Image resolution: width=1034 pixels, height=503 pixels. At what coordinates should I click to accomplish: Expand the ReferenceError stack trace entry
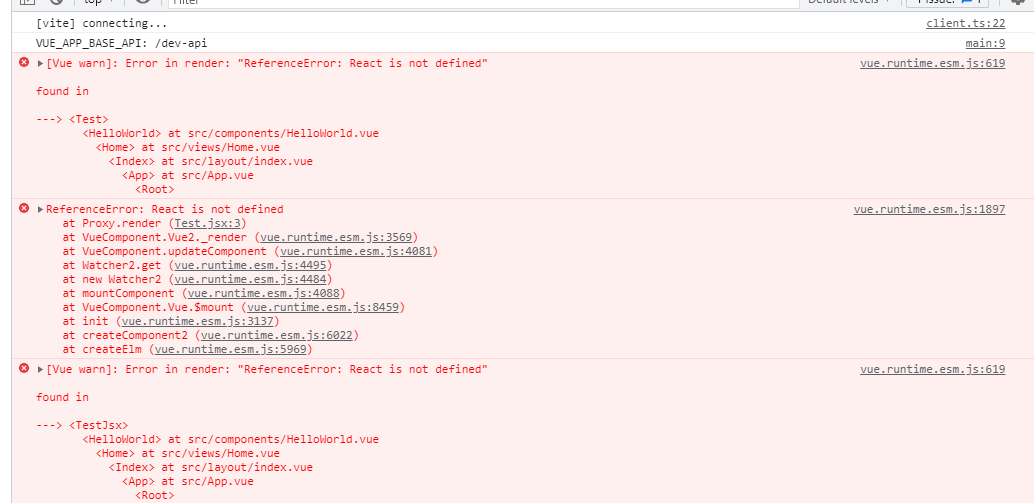[x=40, y=209]
